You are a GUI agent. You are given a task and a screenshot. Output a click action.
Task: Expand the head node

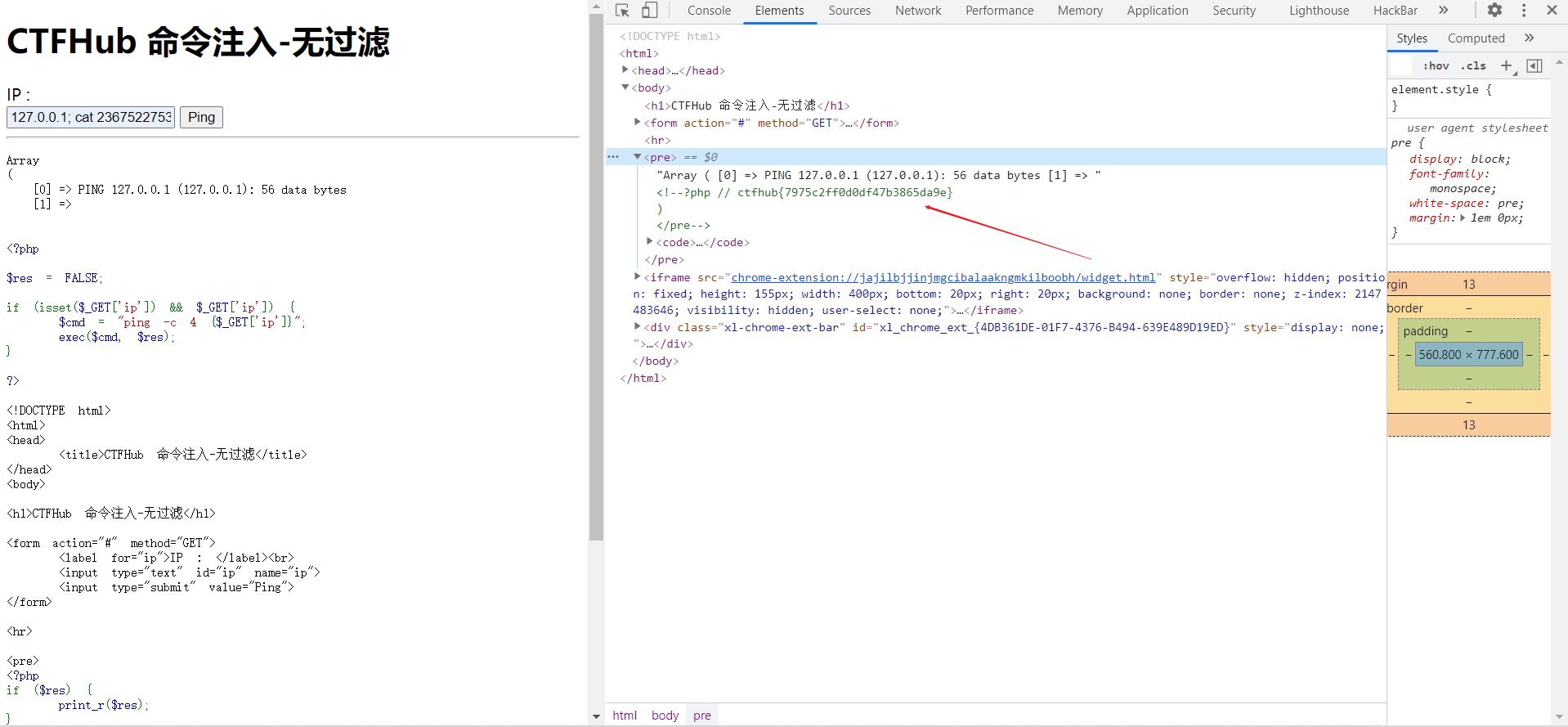pos(625,70)
